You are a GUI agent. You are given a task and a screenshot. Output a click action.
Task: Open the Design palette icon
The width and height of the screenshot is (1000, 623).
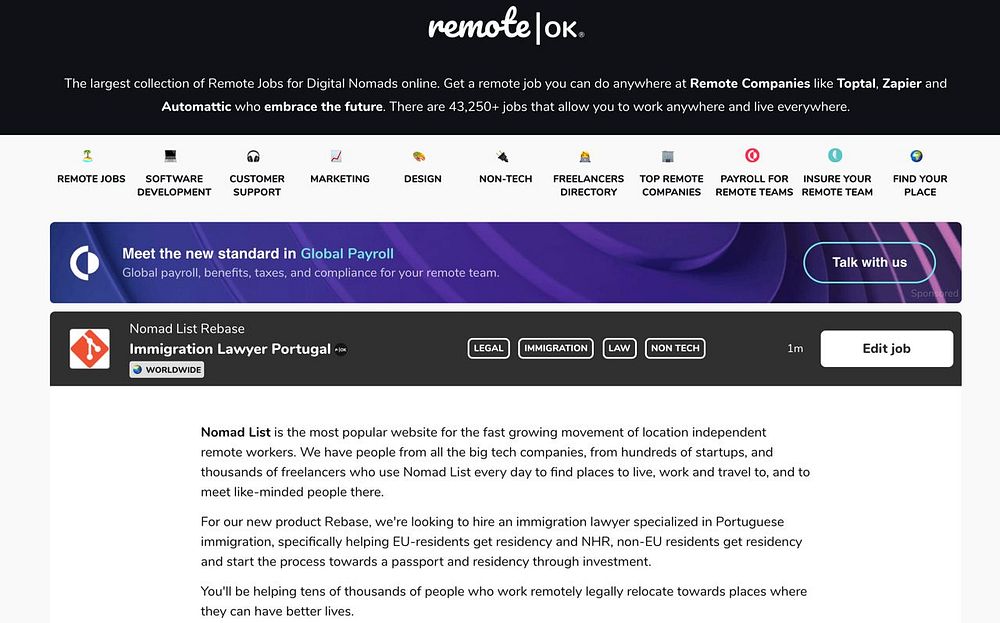tap(420, 156)
